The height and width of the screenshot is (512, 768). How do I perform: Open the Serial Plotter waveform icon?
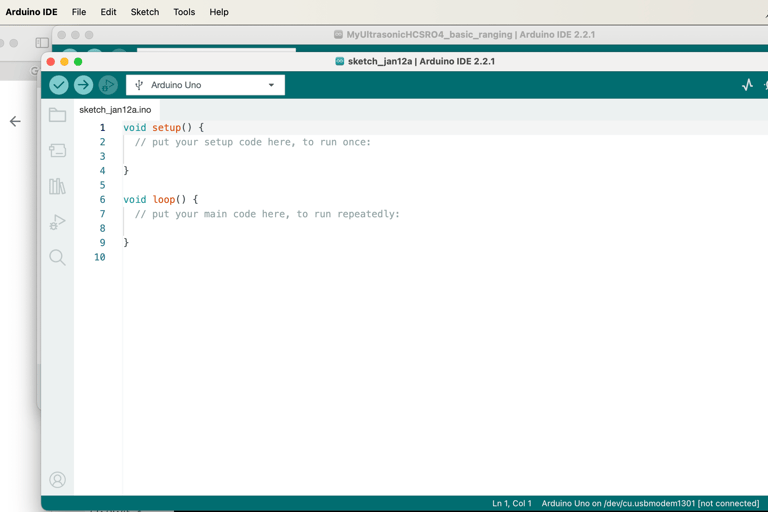coord(747,85)
